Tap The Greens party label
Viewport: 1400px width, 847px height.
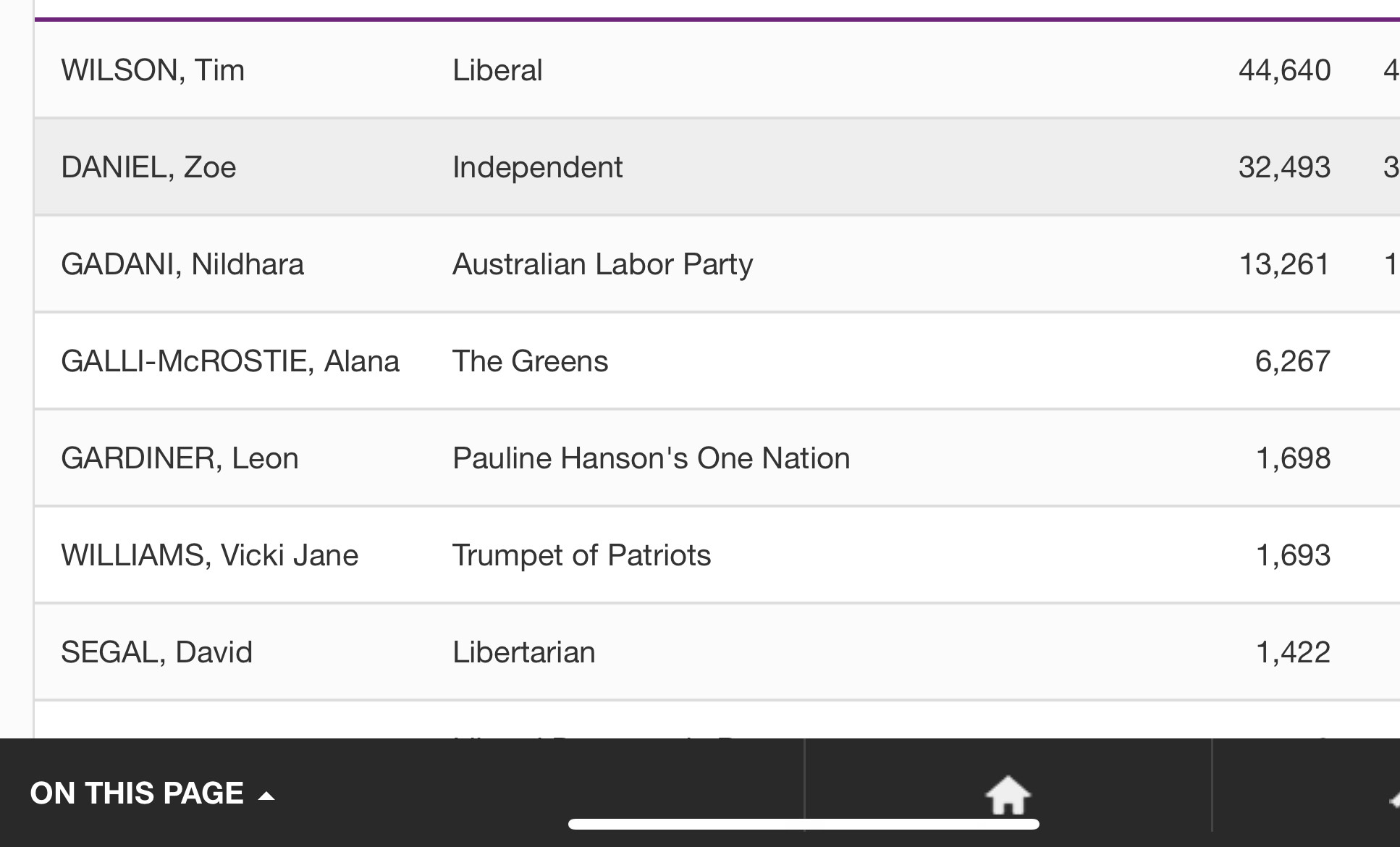click(530, 361)
